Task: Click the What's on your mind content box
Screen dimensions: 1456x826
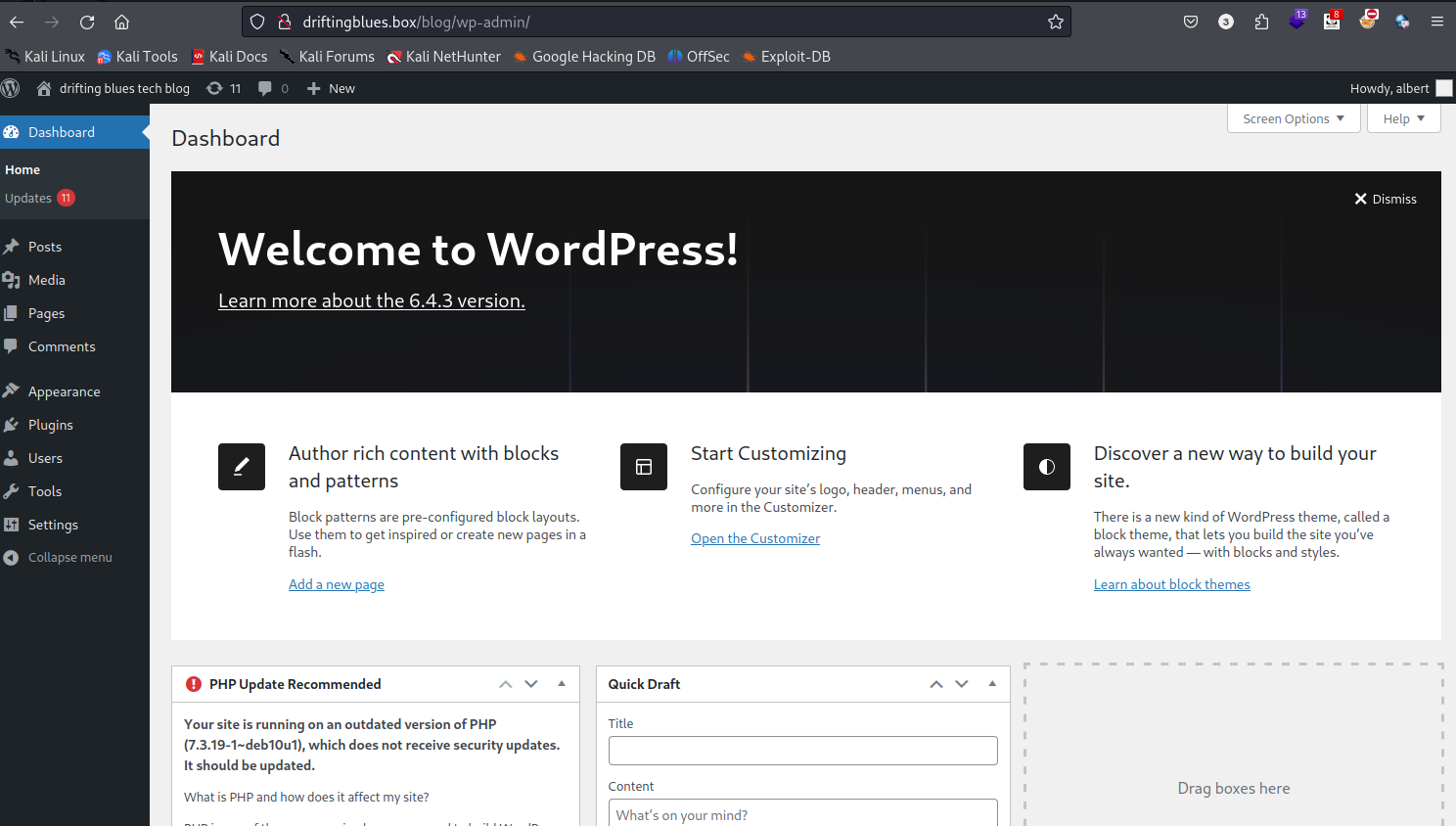Action: [803, 813]
